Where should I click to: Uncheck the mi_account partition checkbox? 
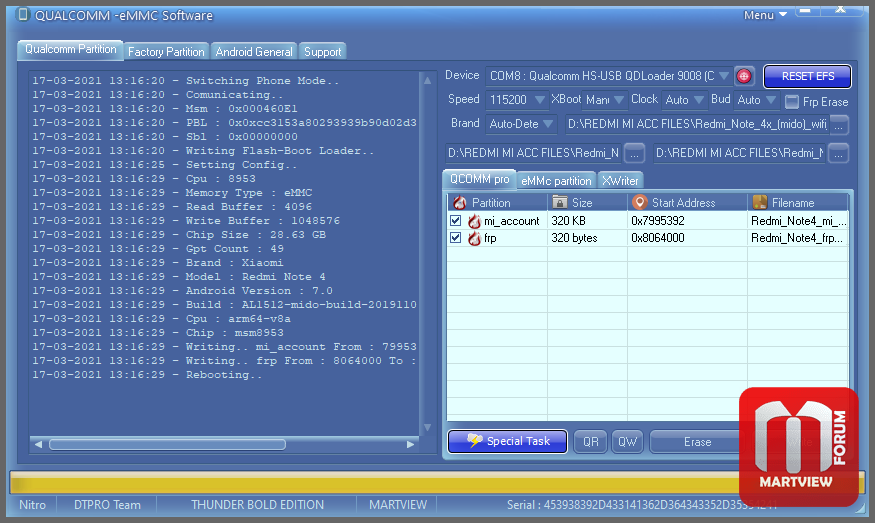pos(456,221)
